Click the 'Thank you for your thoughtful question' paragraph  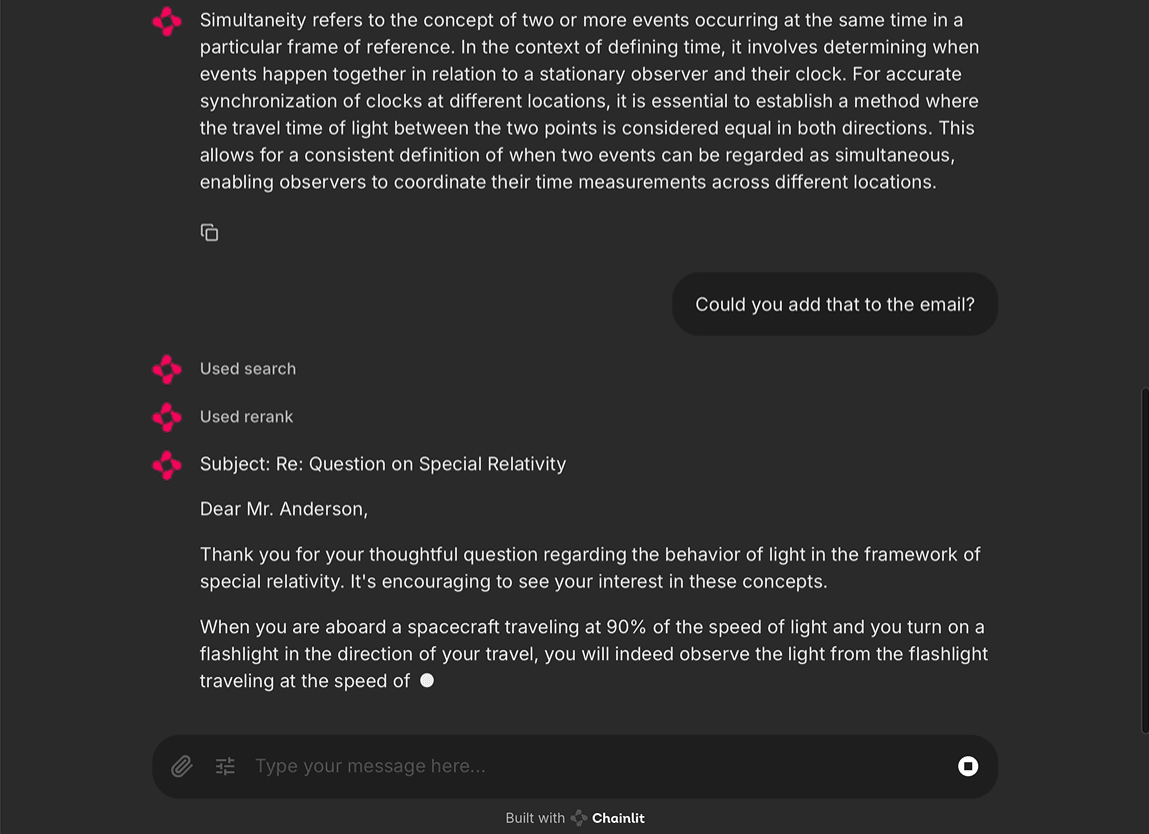pyautogui.click(x=590, y=567)
